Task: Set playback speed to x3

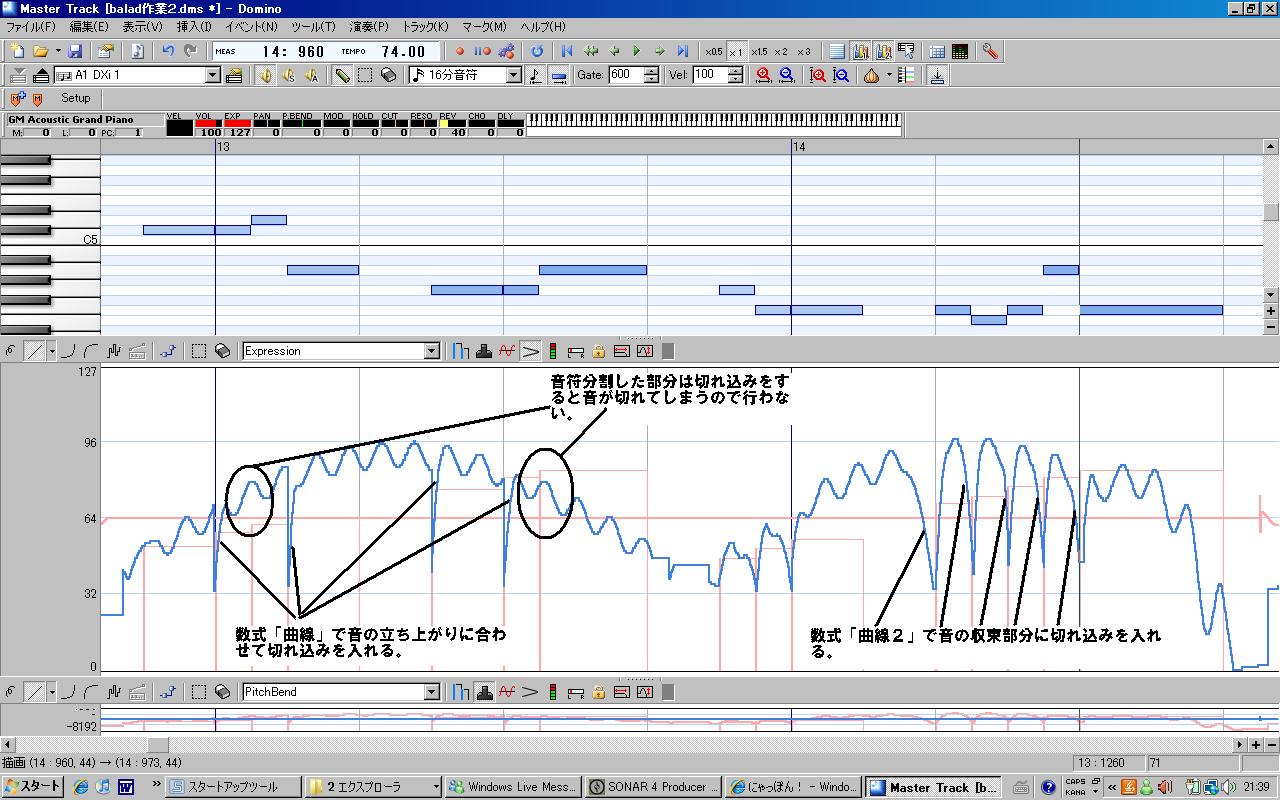Action: pos(804,51)
